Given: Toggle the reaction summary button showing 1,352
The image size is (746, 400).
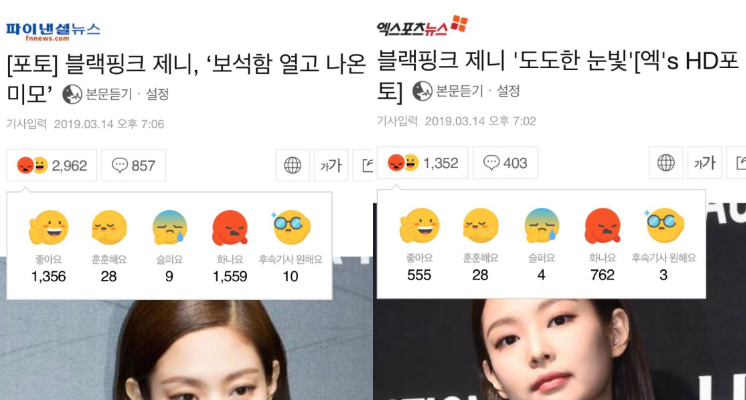Looking at the screenshot, I should 422,163.
